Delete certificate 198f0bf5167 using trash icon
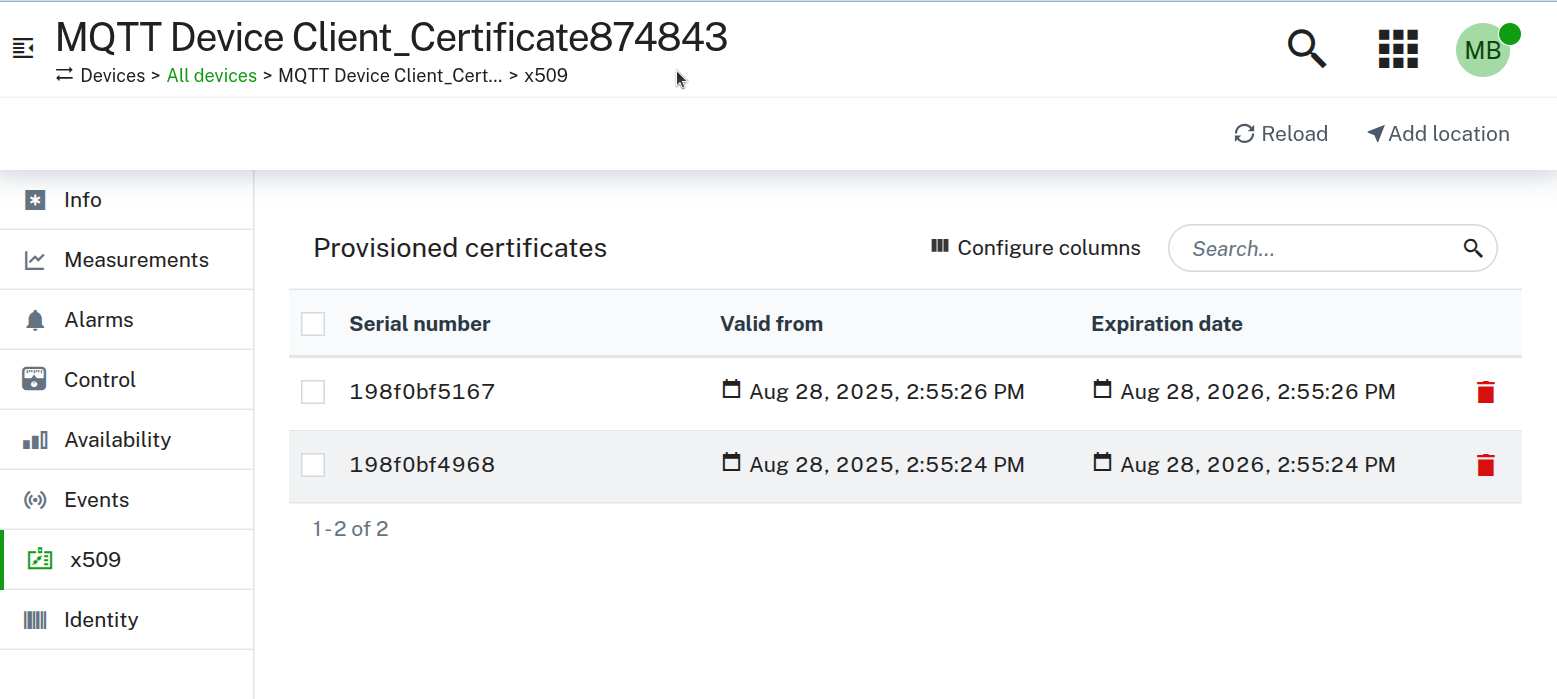The height and width of the screenshot is (699, 1557). coord(1485,392)
